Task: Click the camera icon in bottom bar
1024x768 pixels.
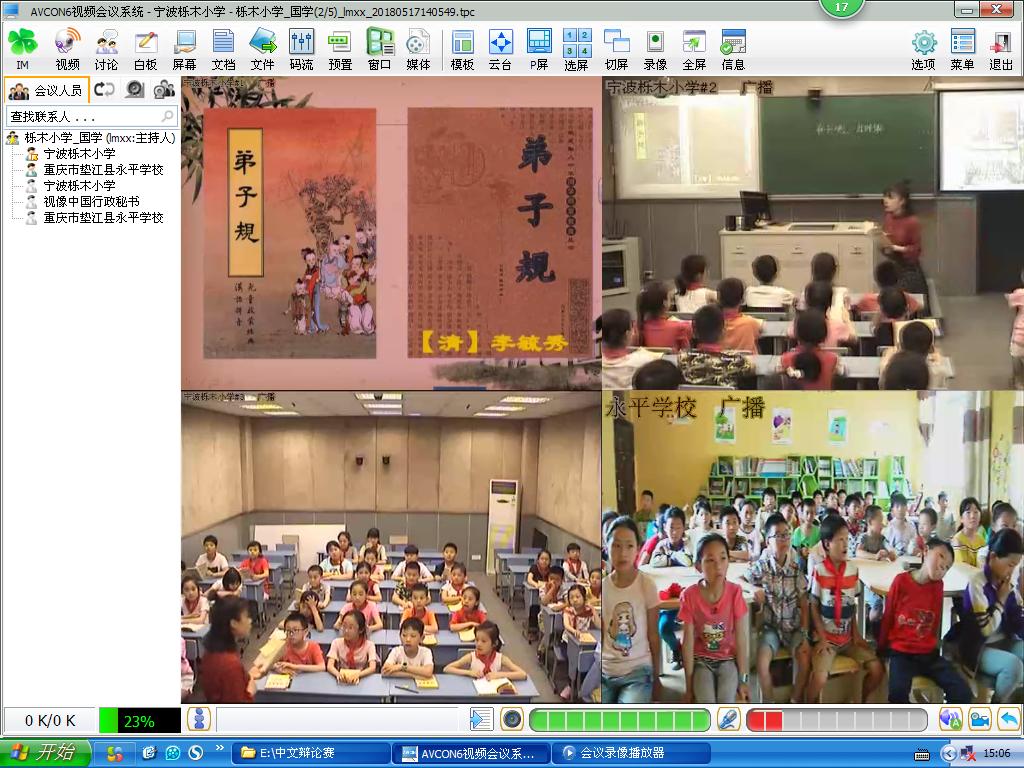Action: pos(980,719)
